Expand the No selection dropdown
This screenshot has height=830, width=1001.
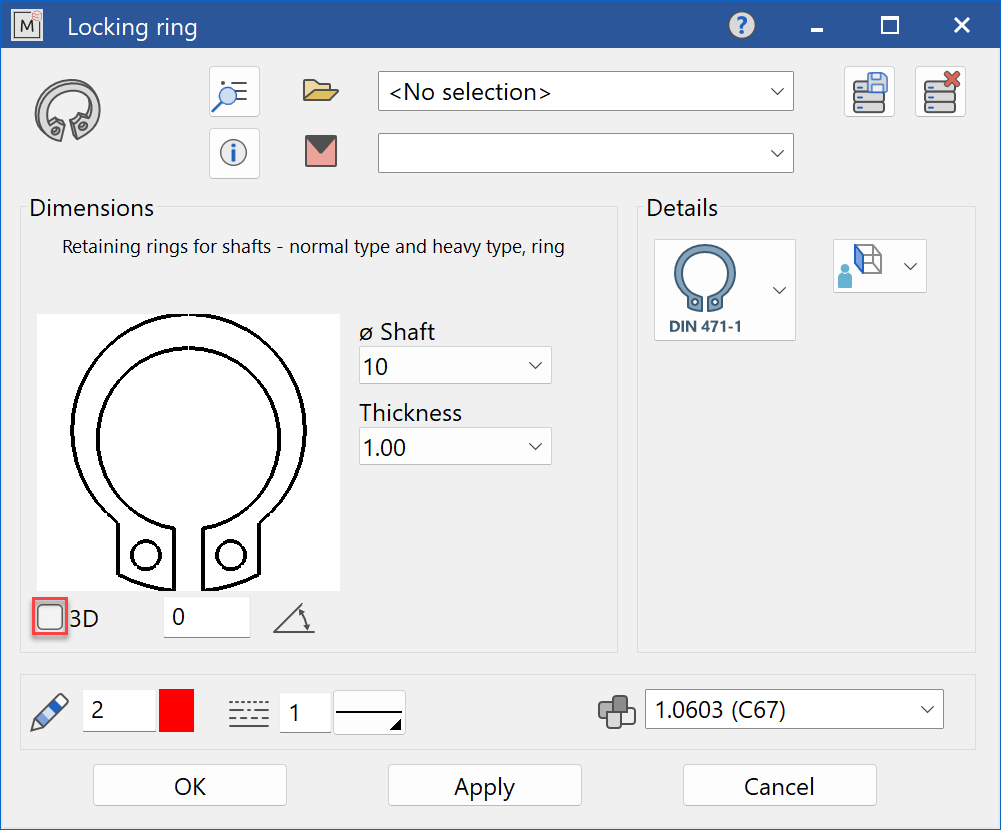tap(585, 91)
